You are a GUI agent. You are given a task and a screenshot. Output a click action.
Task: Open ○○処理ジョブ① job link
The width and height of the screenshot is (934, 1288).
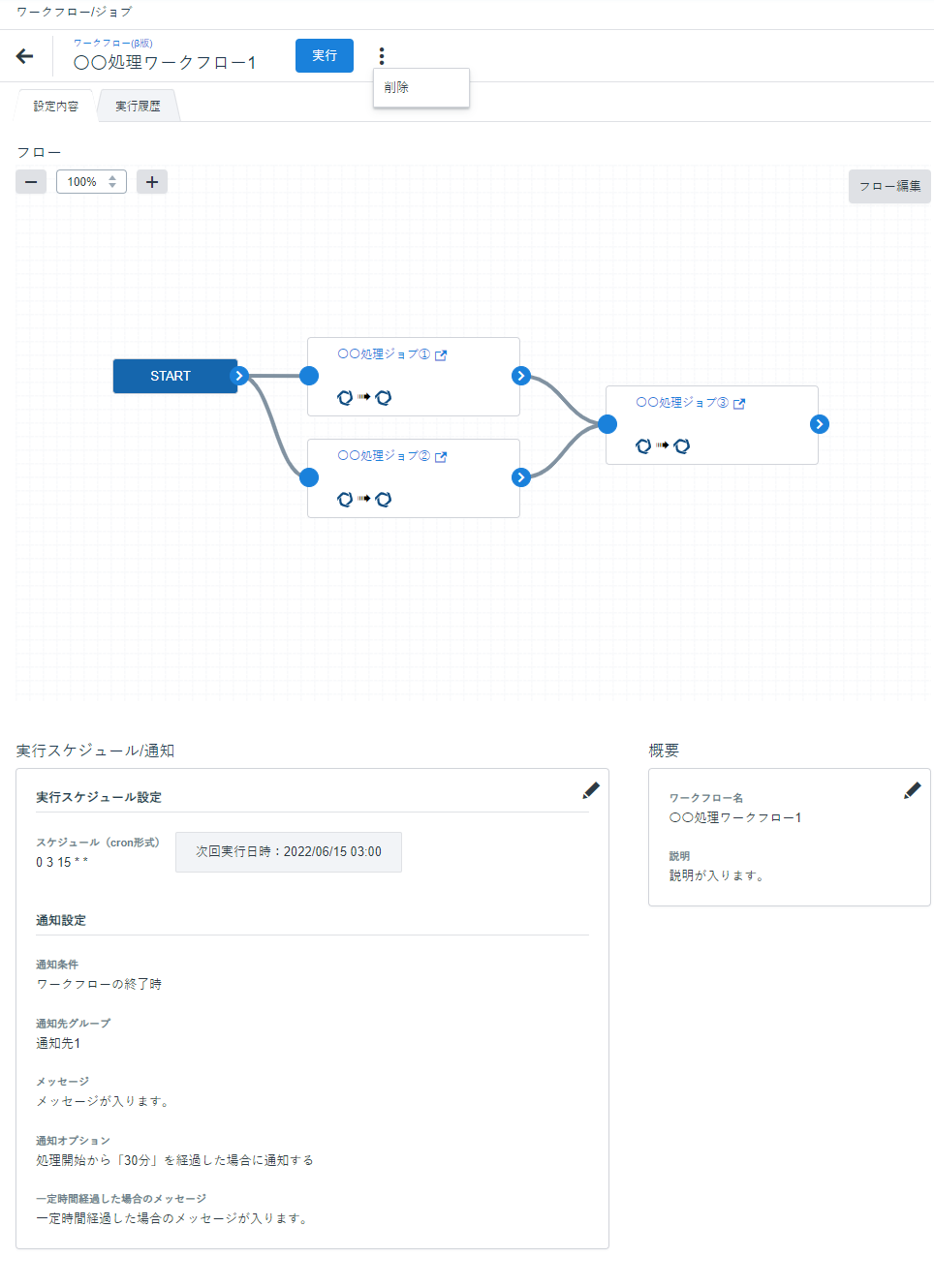pos(384,354)
